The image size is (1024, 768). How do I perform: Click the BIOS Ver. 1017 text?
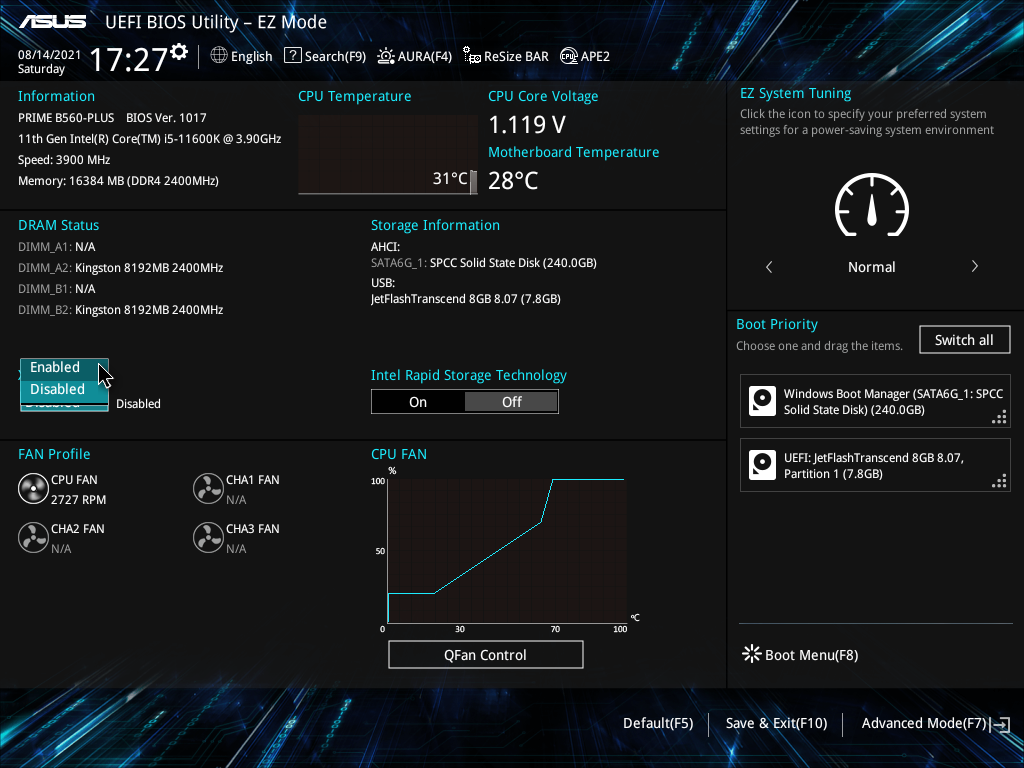click(166, 118)
